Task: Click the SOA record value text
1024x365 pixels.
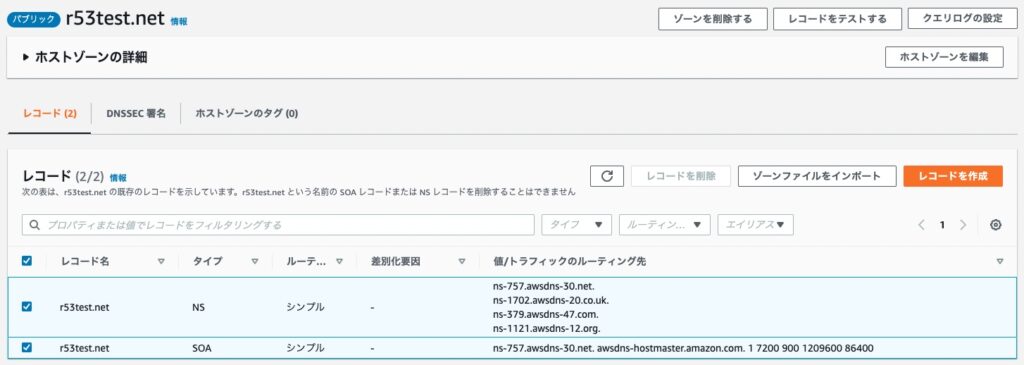Action: pyautogui.click(x=683, y=348)
